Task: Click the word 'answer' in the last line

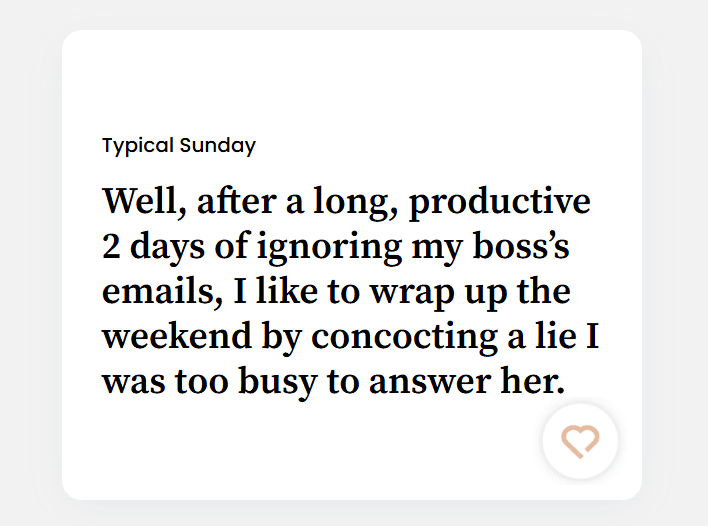Action: click(429, 383)
